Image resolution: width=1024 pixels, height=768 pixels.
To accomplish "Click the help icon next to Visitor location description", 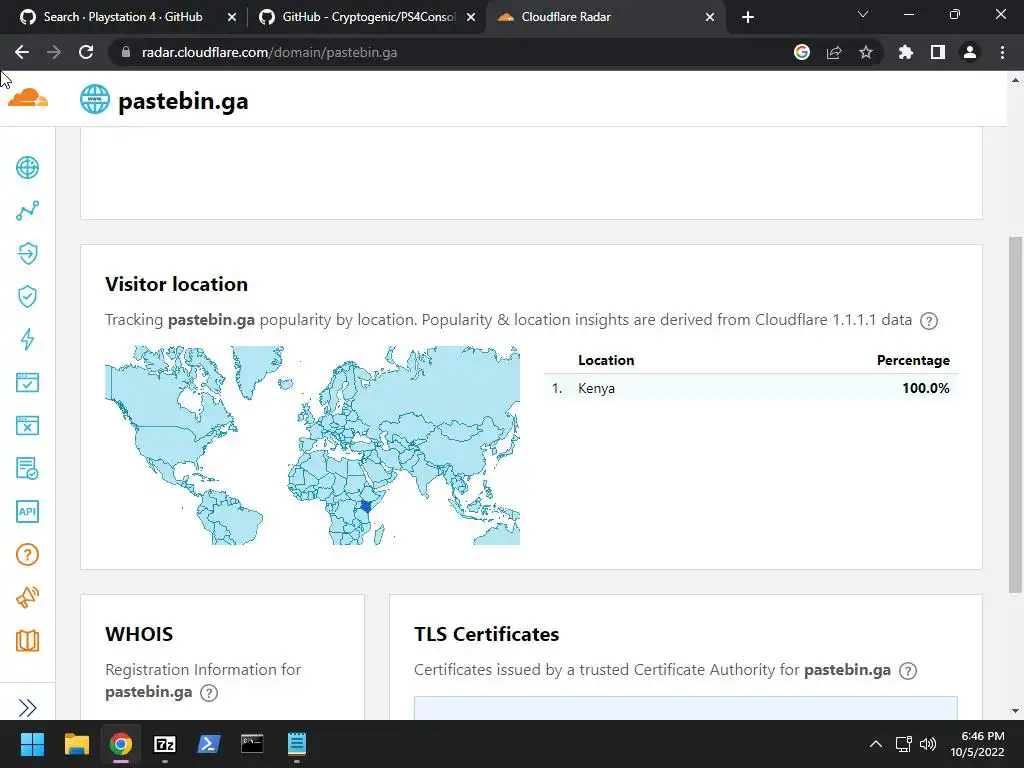I will click(x=929, y=321).
